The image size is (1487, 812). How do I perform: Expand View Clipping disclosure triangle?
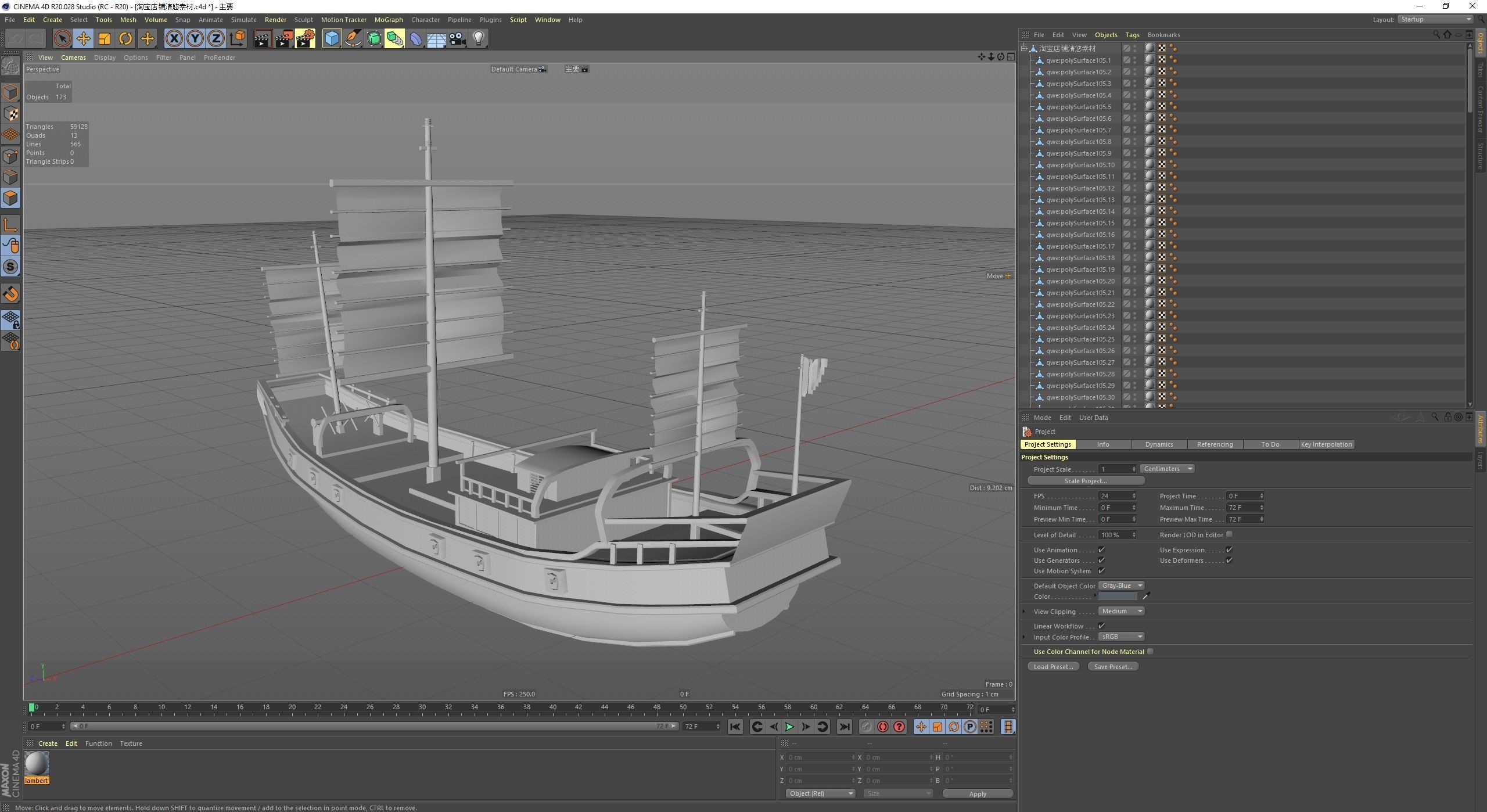[x=1024, y=611]
